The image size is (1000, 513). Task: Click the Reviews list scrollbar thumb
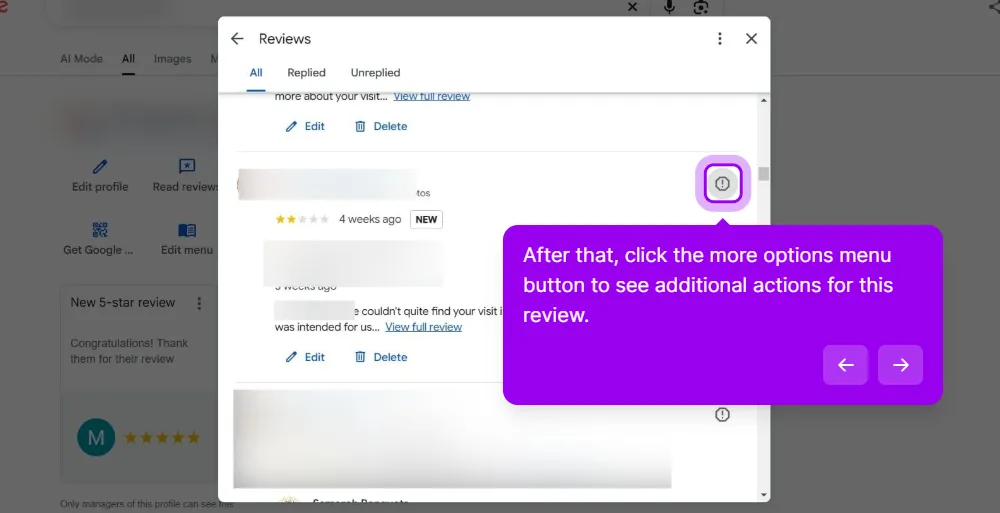[x=763, y=174]
